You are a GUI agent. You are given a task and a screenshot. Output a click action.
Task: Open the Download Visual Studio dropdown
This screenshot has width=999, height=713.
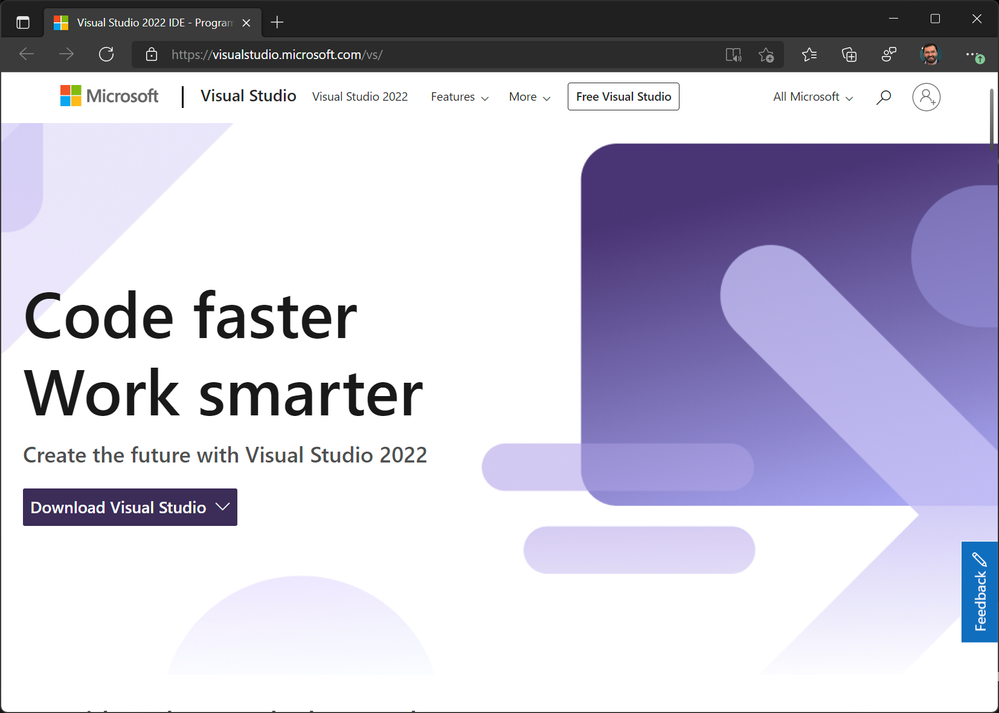[x=130, y=507]
